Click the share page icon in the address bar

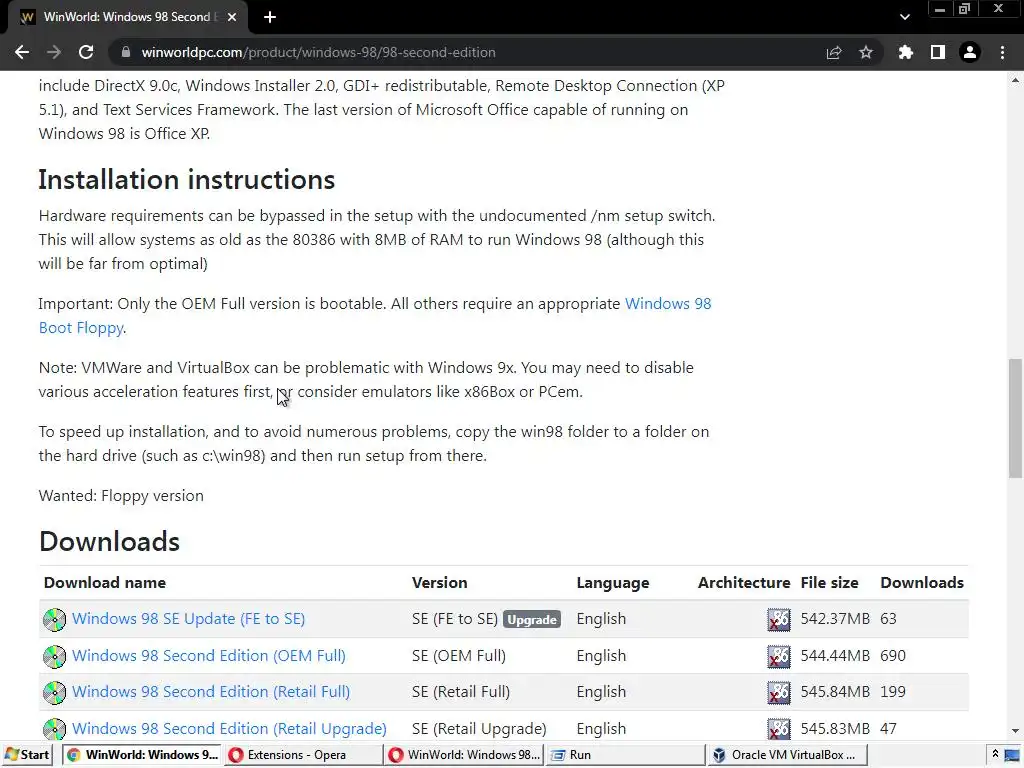pos(833,52)
